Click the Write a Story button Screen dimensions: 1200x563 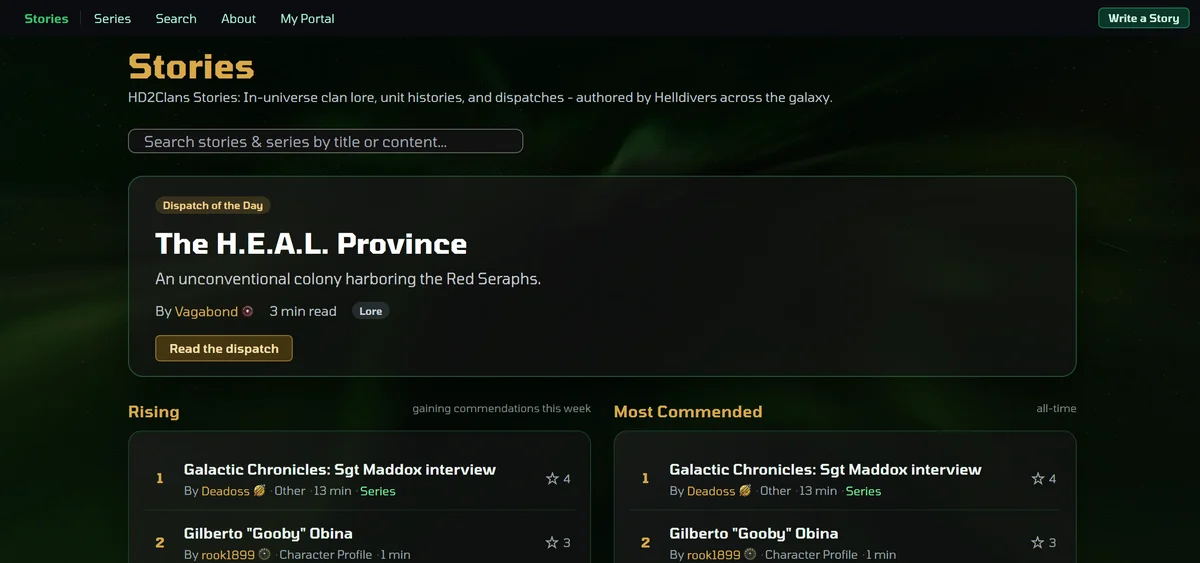[x=1143, y=18]
